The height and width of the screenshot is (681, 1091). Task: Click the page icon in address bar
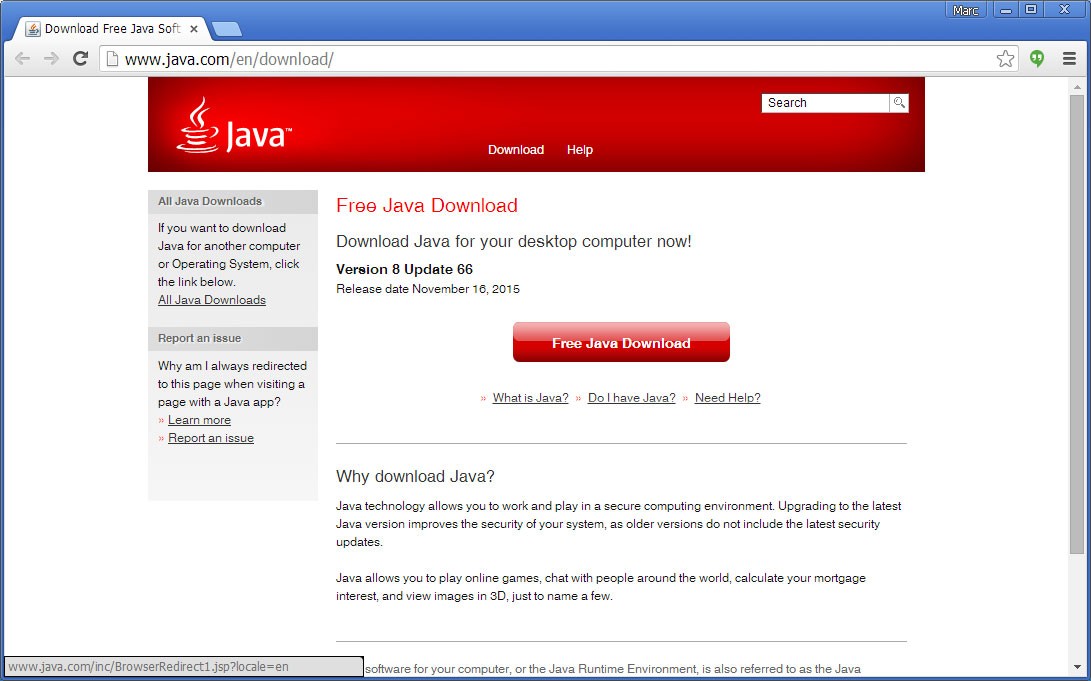point(111,59)
